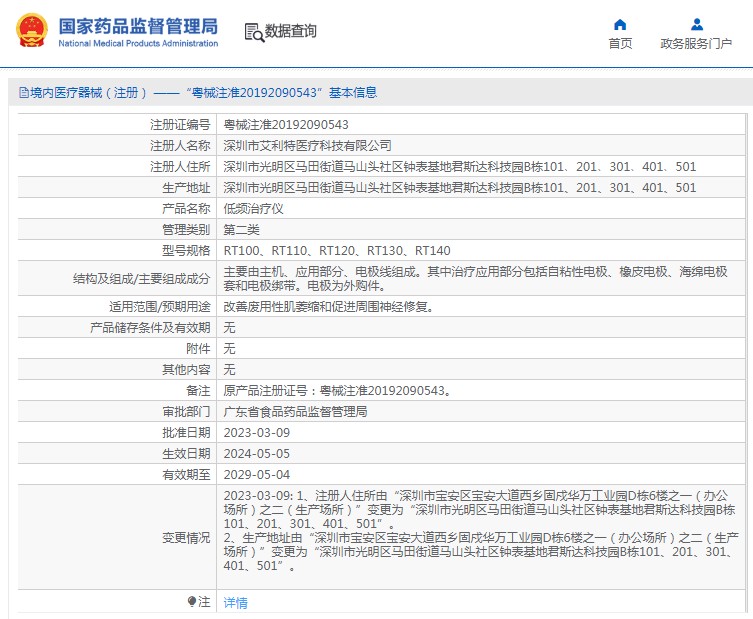The image size is (753, 619).
Task: Click the 注册证编号 row label
Action: pos(180,125)
